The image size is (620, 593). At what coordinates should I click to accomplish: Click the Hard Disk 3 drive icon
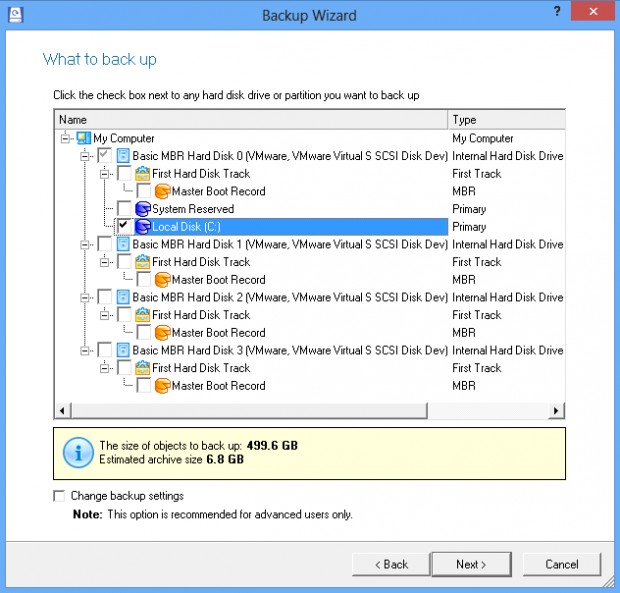click(x=123, y=350)
